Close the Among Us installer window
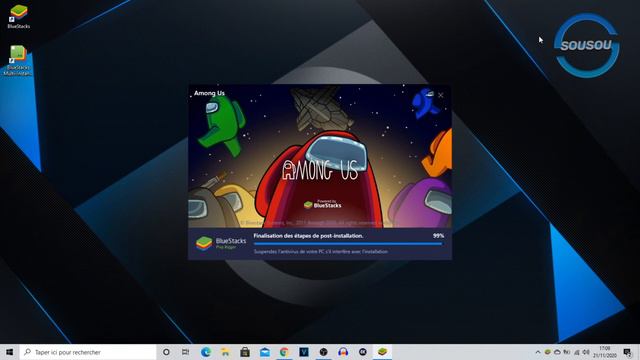This screenshot has height=360, width=640. tap(441, 95)
